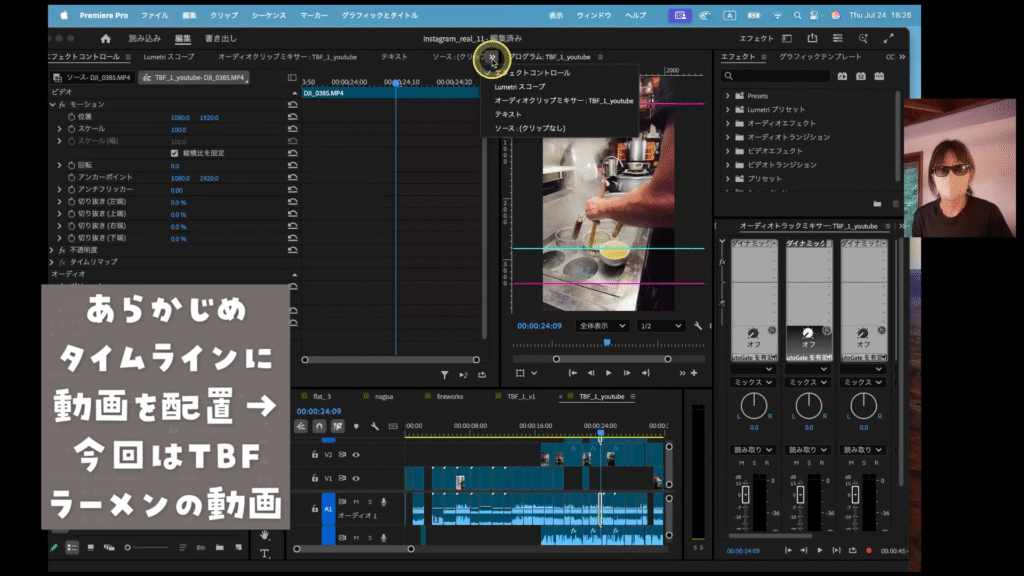Click the Play button in Program monitor
This screenshot has height=576, width=1024.
609,373
